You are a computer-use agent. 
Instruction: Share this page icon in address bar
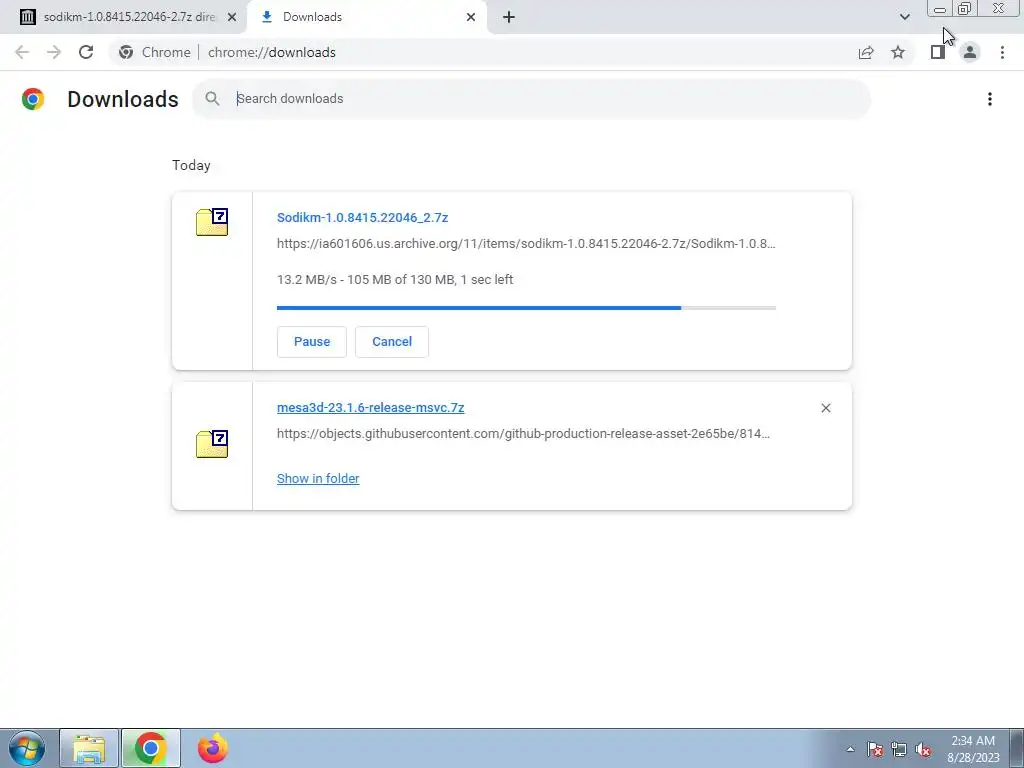point(866,52)
